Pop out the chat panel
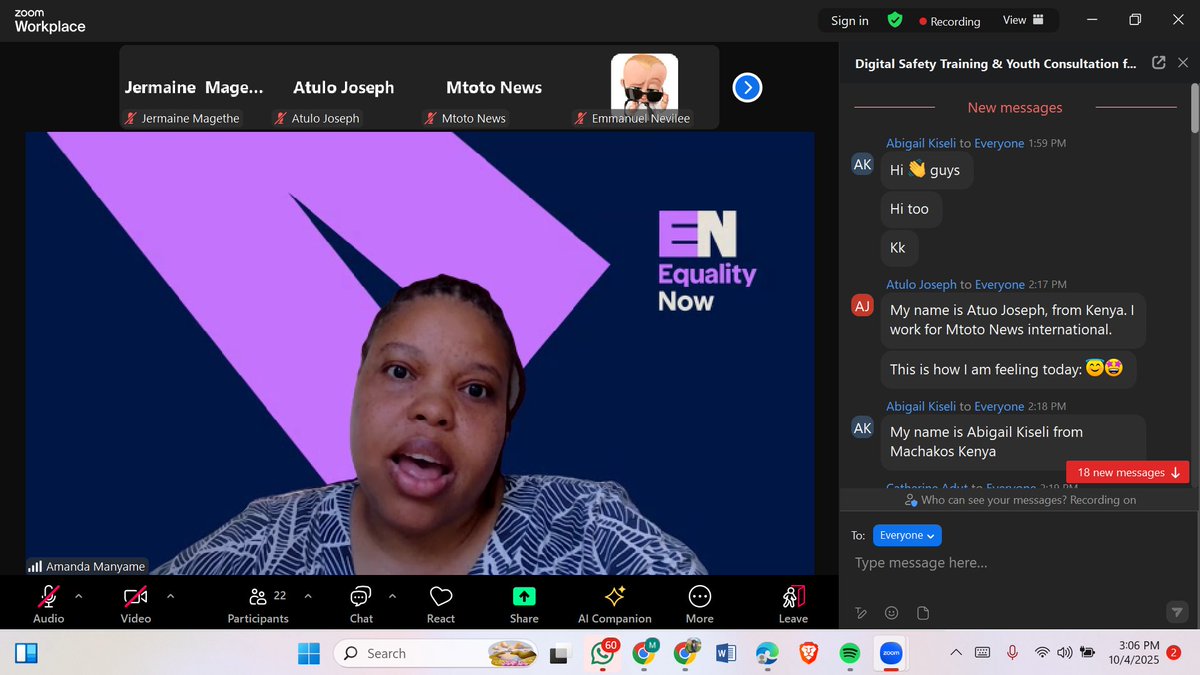This screenshot has width=1200, height=675. (1159, 63)
